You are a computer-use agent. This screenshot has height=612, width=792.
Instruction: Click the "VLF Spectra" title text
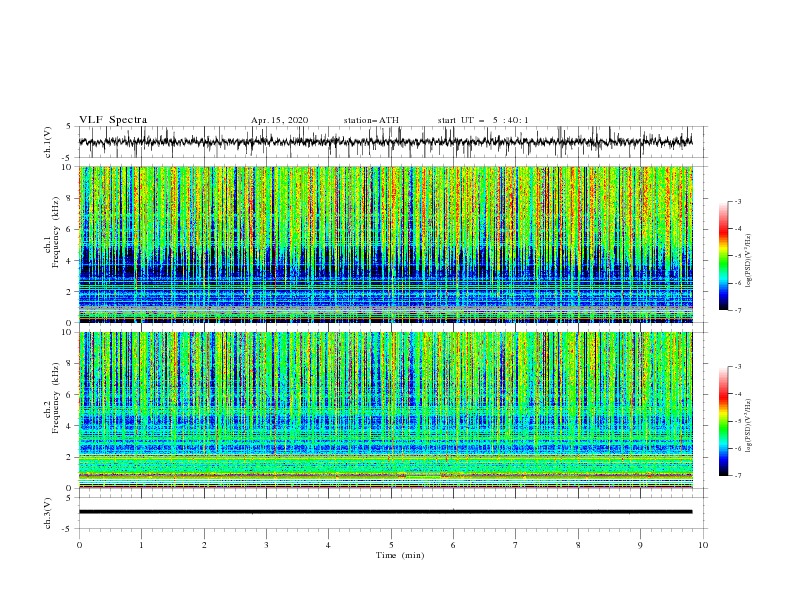[x=113, y=120]
